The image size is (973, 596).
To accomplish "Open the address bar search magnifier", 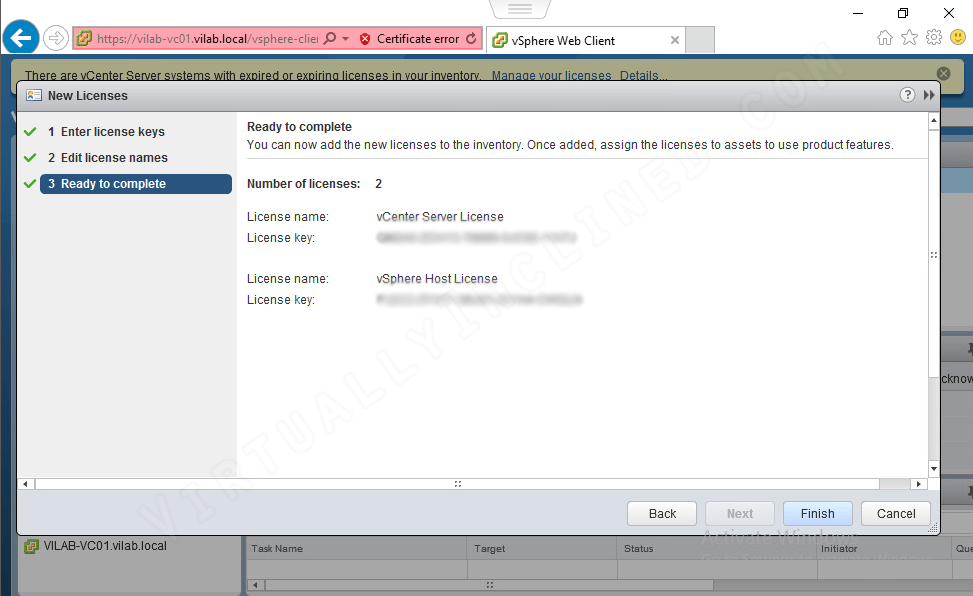I will tap(330, 38).
